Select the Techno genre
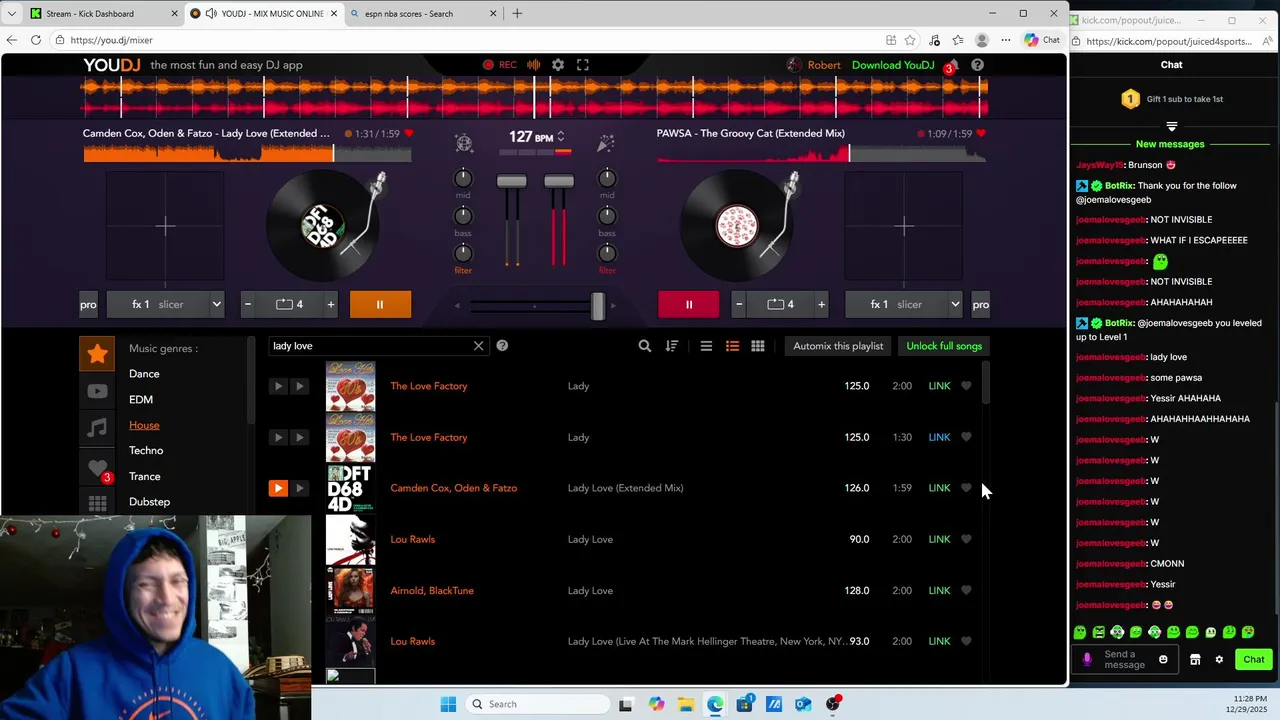1280x720 pixels. pyautogui.click(x=146, y=451)
